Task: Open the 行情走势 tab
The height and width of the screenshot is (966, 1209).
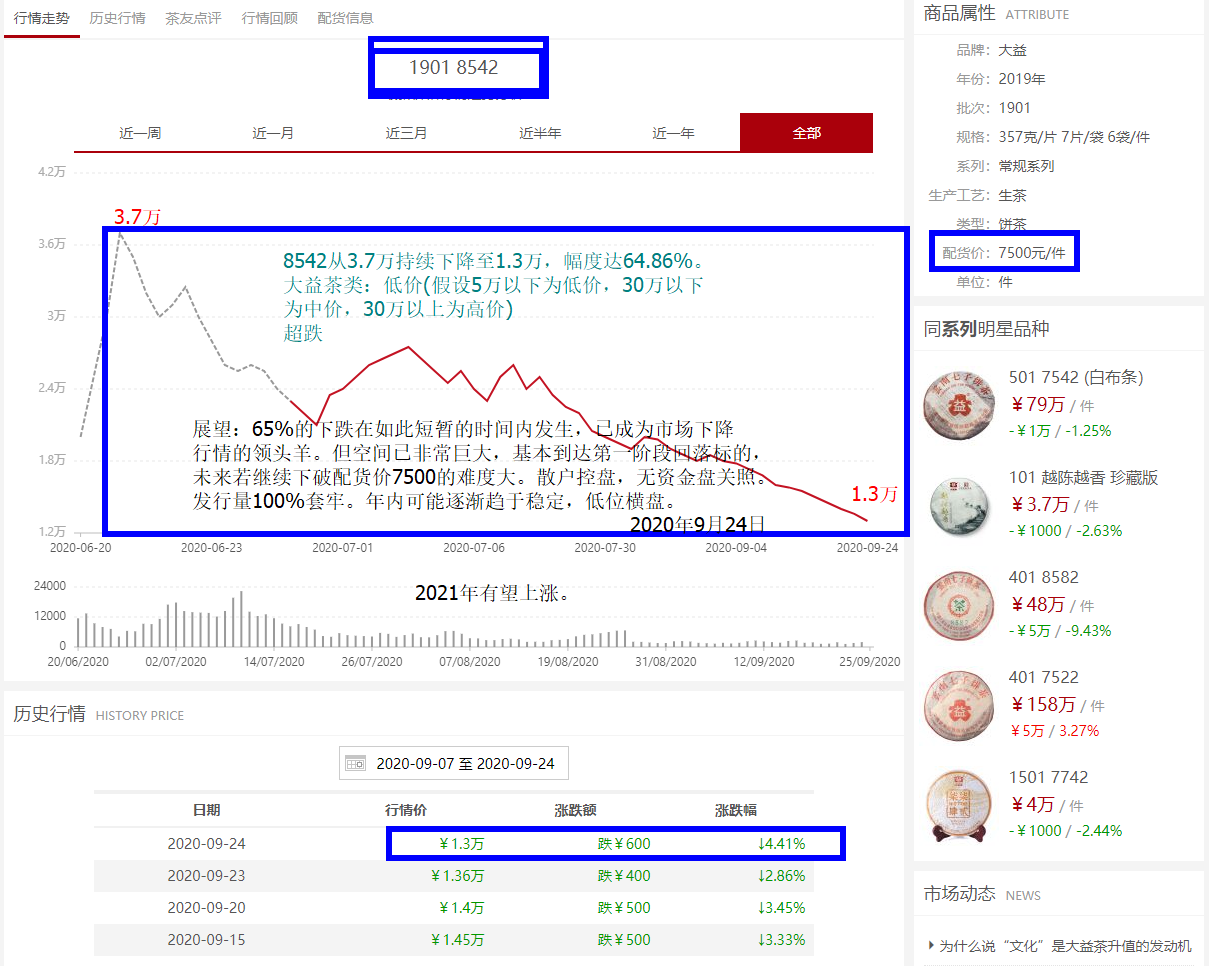Action: click(41, 18)
